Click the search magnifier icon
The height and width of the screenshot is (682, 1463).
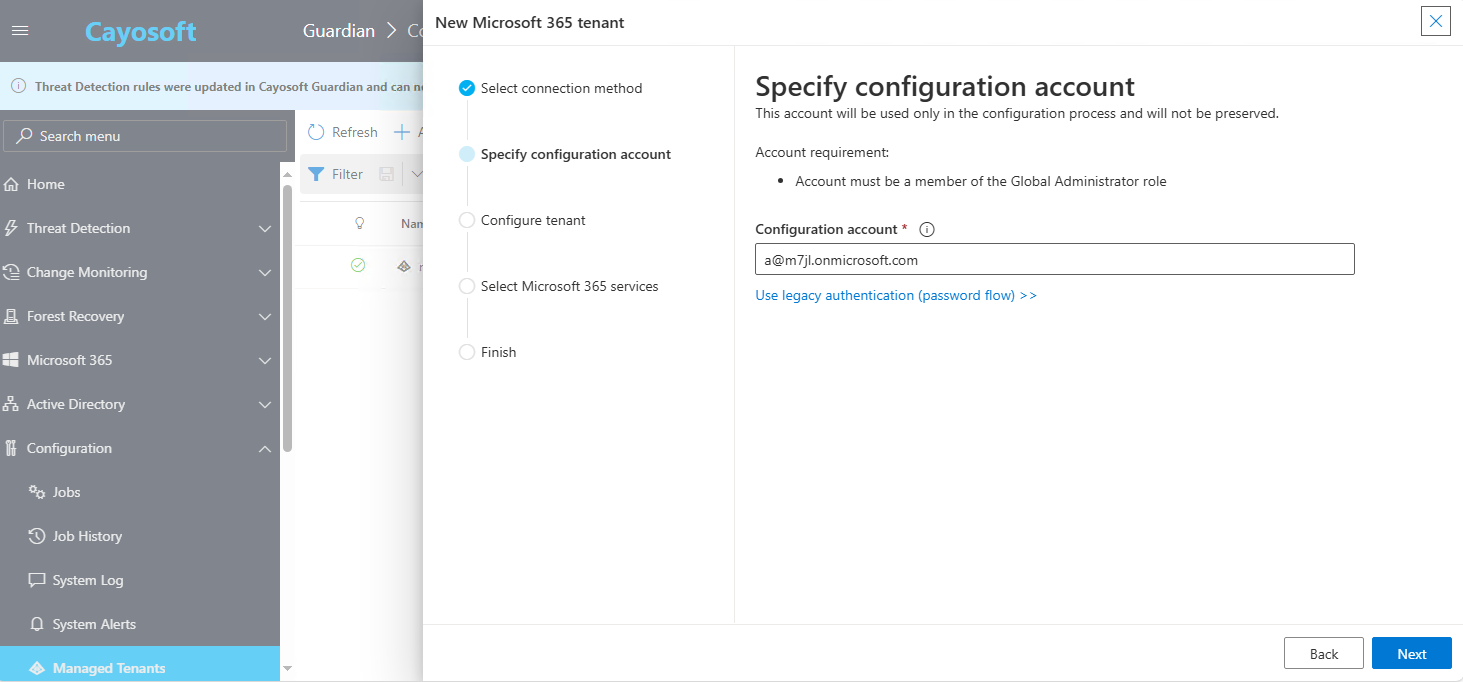[x=25, y=136]
